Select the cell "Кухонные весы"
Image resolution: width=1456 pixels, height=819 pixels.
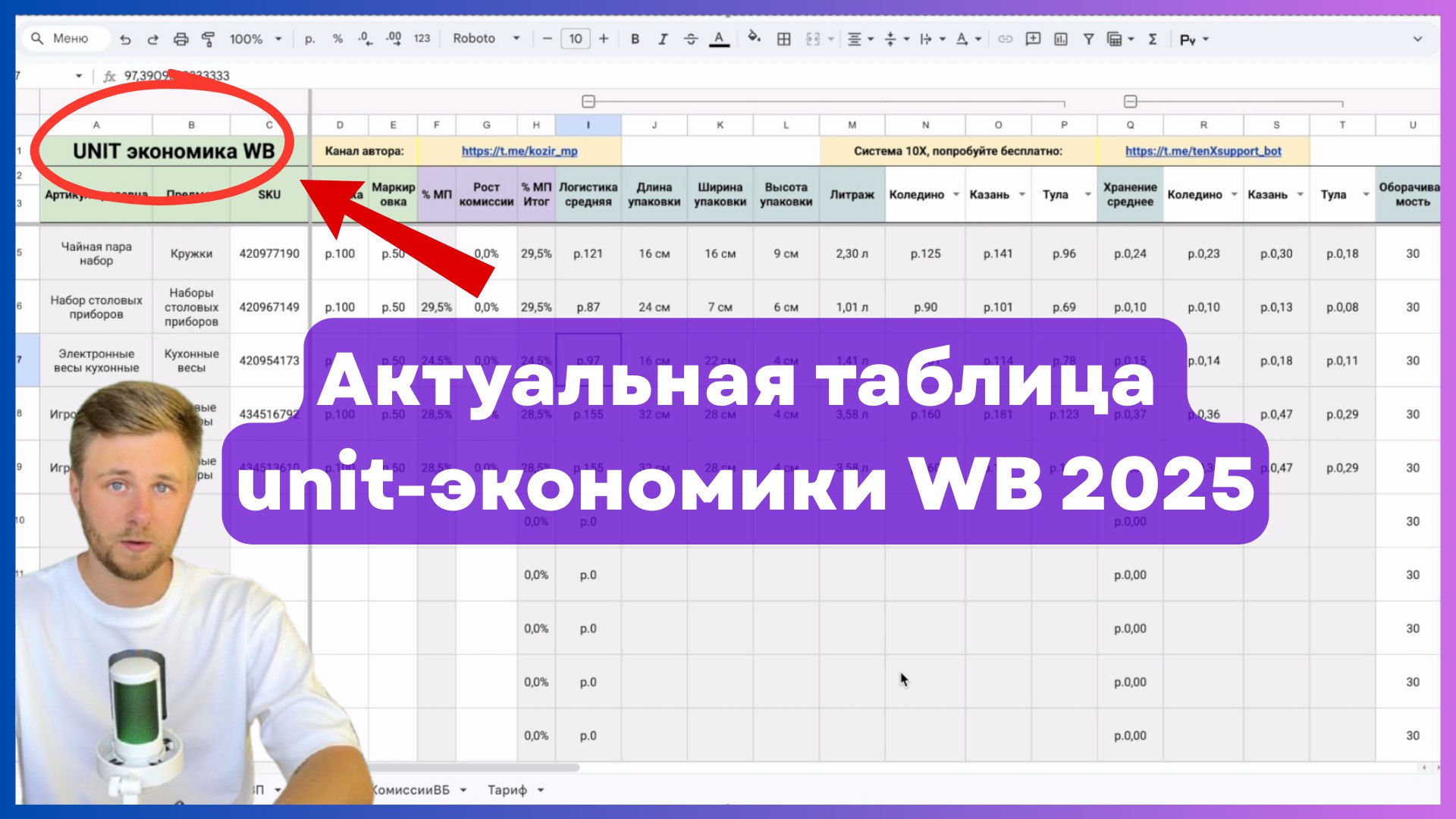coord(191,360)
